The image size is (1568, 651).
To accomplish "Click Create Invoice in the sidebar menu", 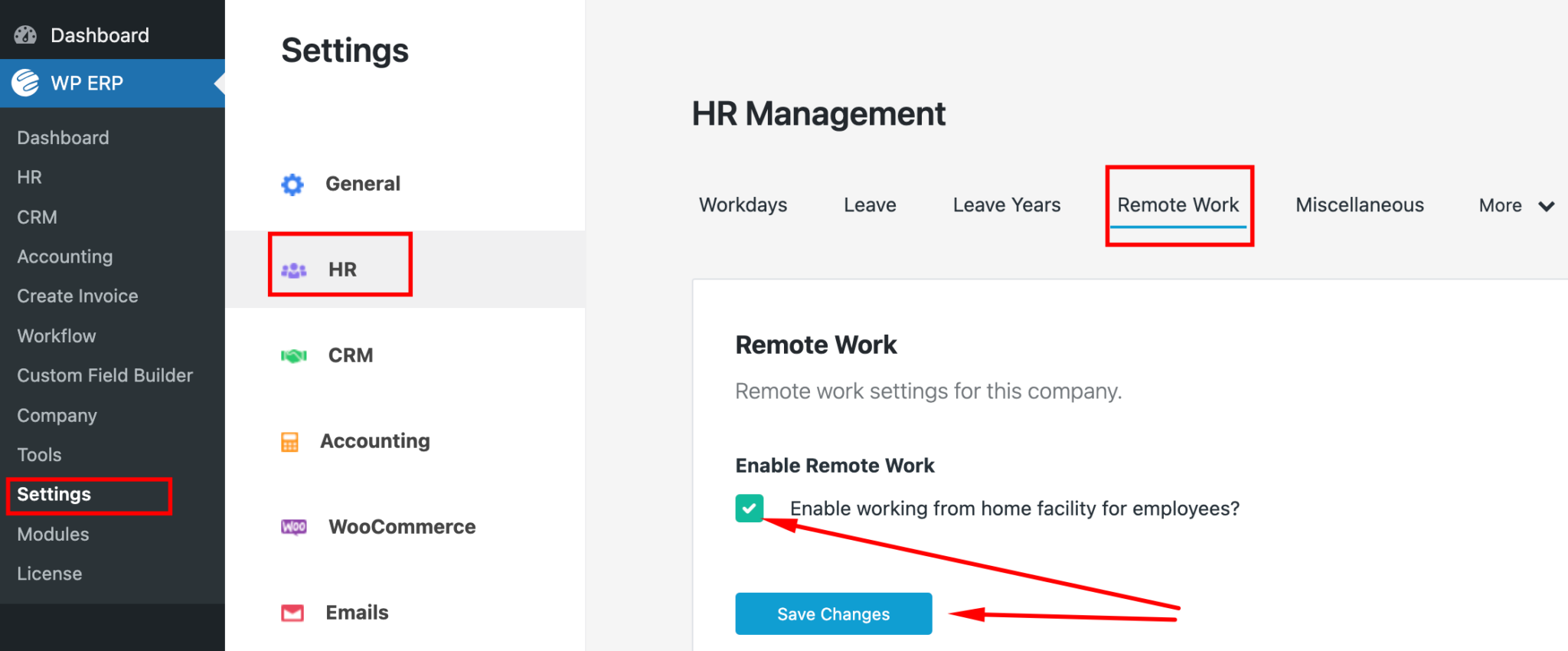I will coord(77,296).
